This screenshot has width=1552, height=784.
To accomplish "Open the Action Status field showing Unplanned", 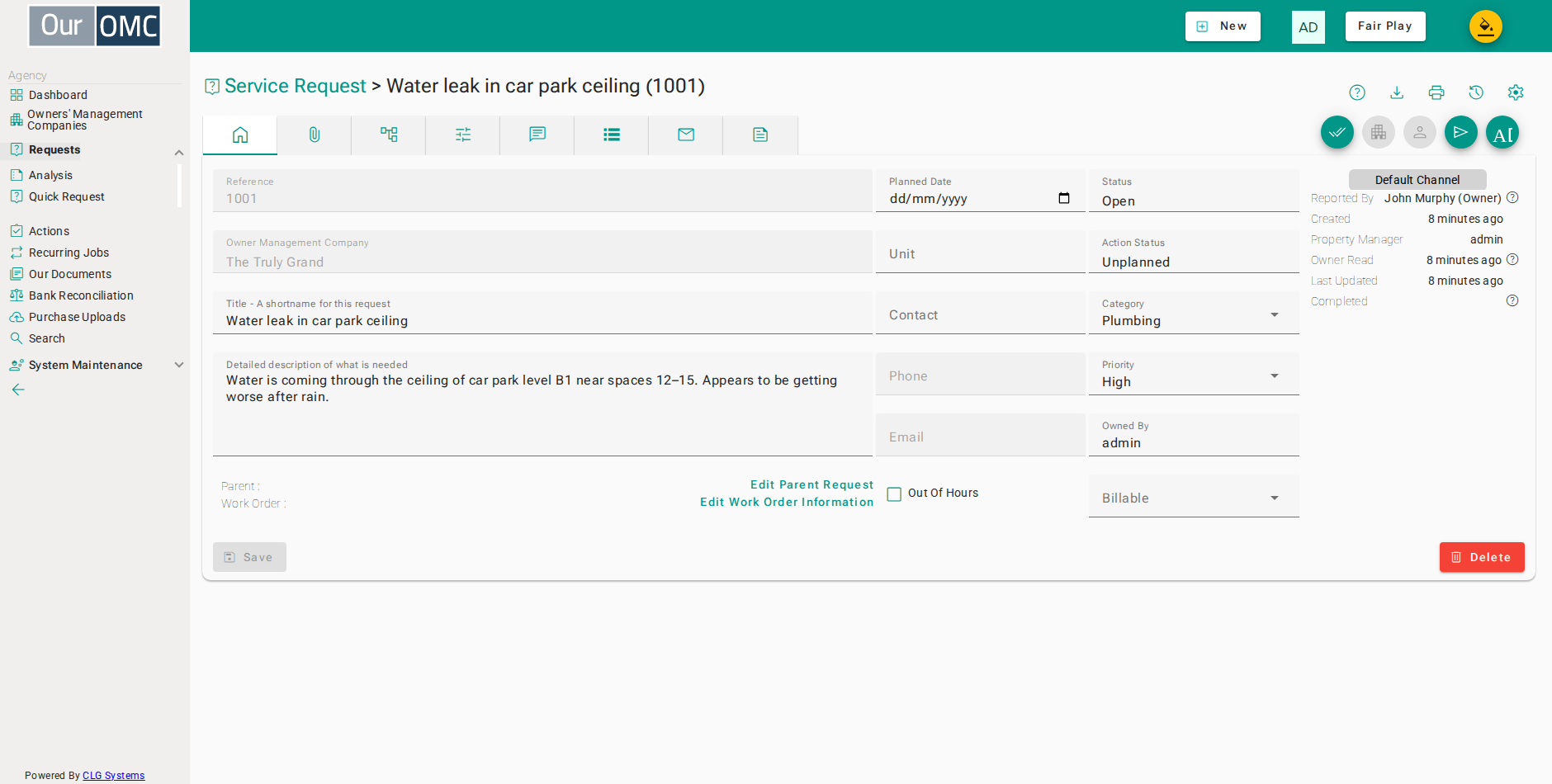I will point(1194,253).
